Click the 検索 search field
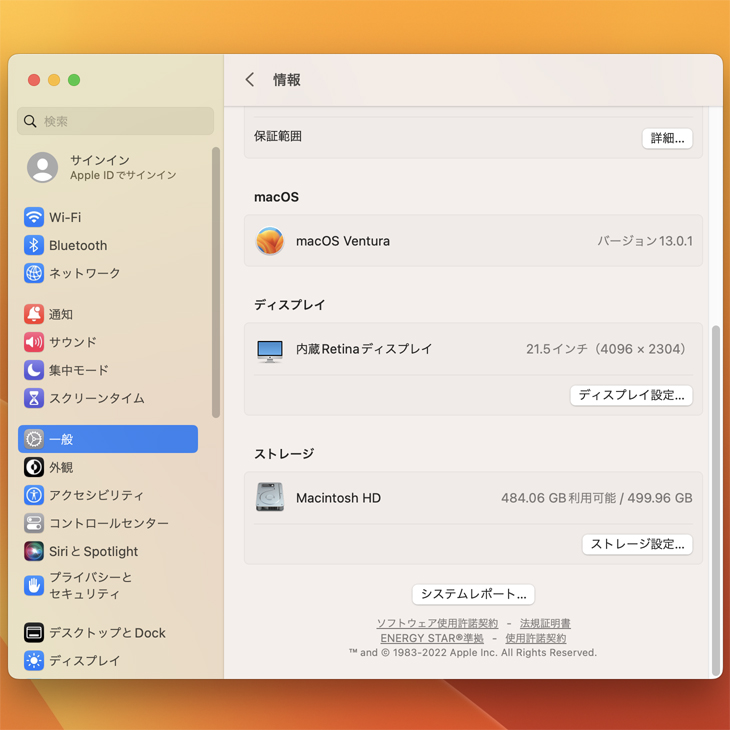730x730 pixels. (115, 121)
